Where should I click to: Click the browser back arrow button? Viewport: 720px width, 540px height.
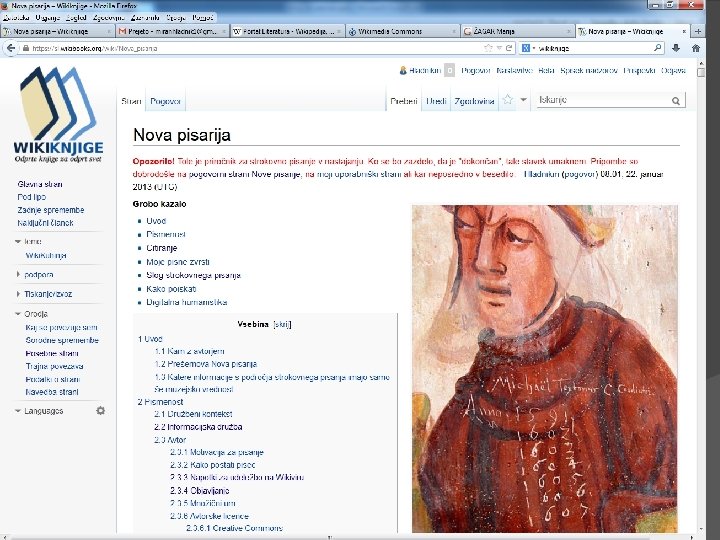(11, 48)
